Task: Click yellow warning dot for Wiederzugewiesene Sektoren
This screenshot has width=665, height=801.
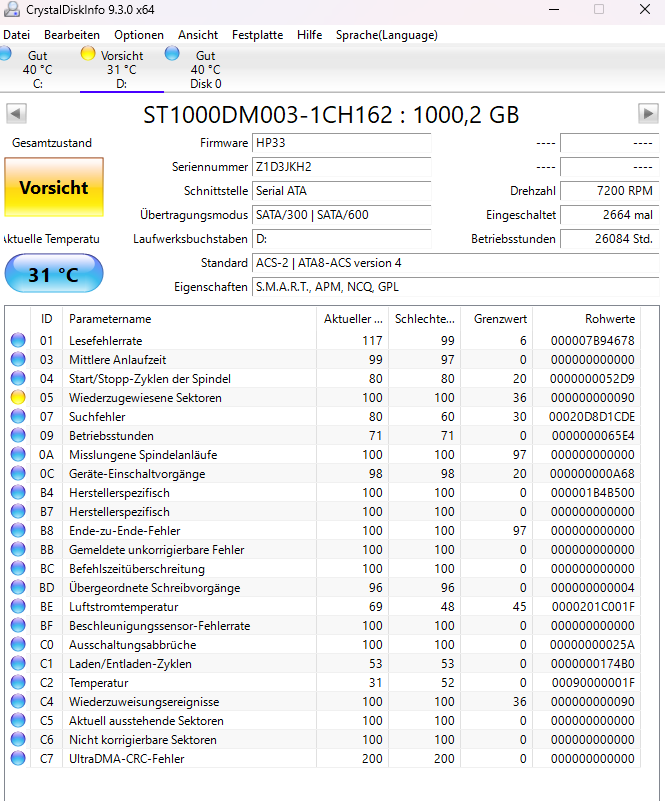Action: tap(18, 397)
